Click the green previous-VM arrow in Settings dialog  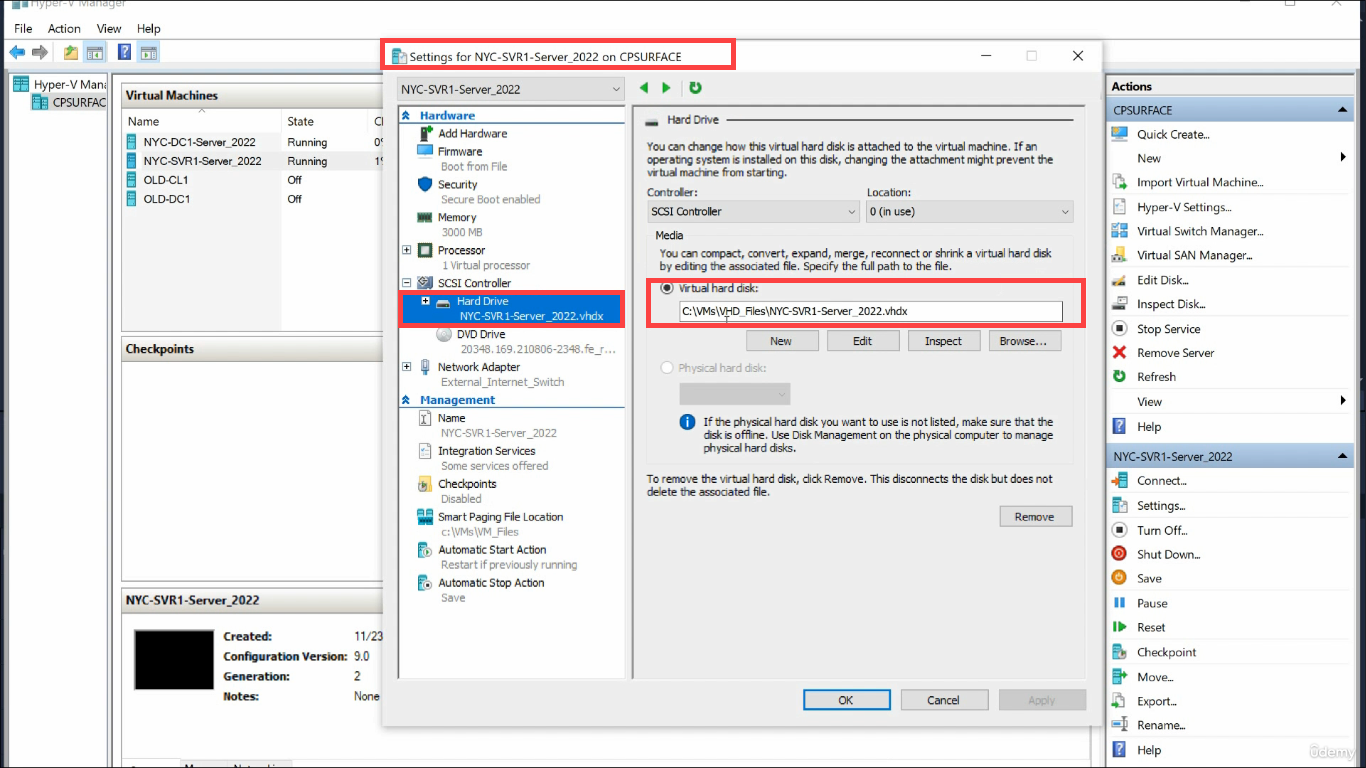tap(644, 88)
